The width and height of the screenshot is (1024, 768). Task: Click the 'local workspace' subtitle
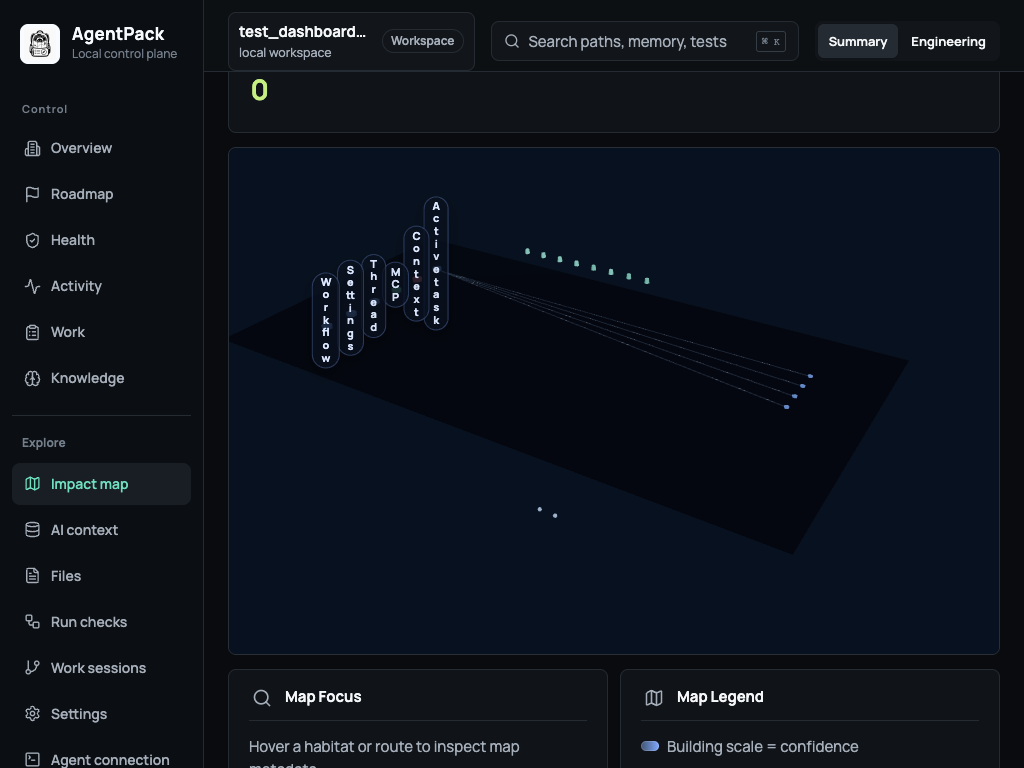point(285,53)
